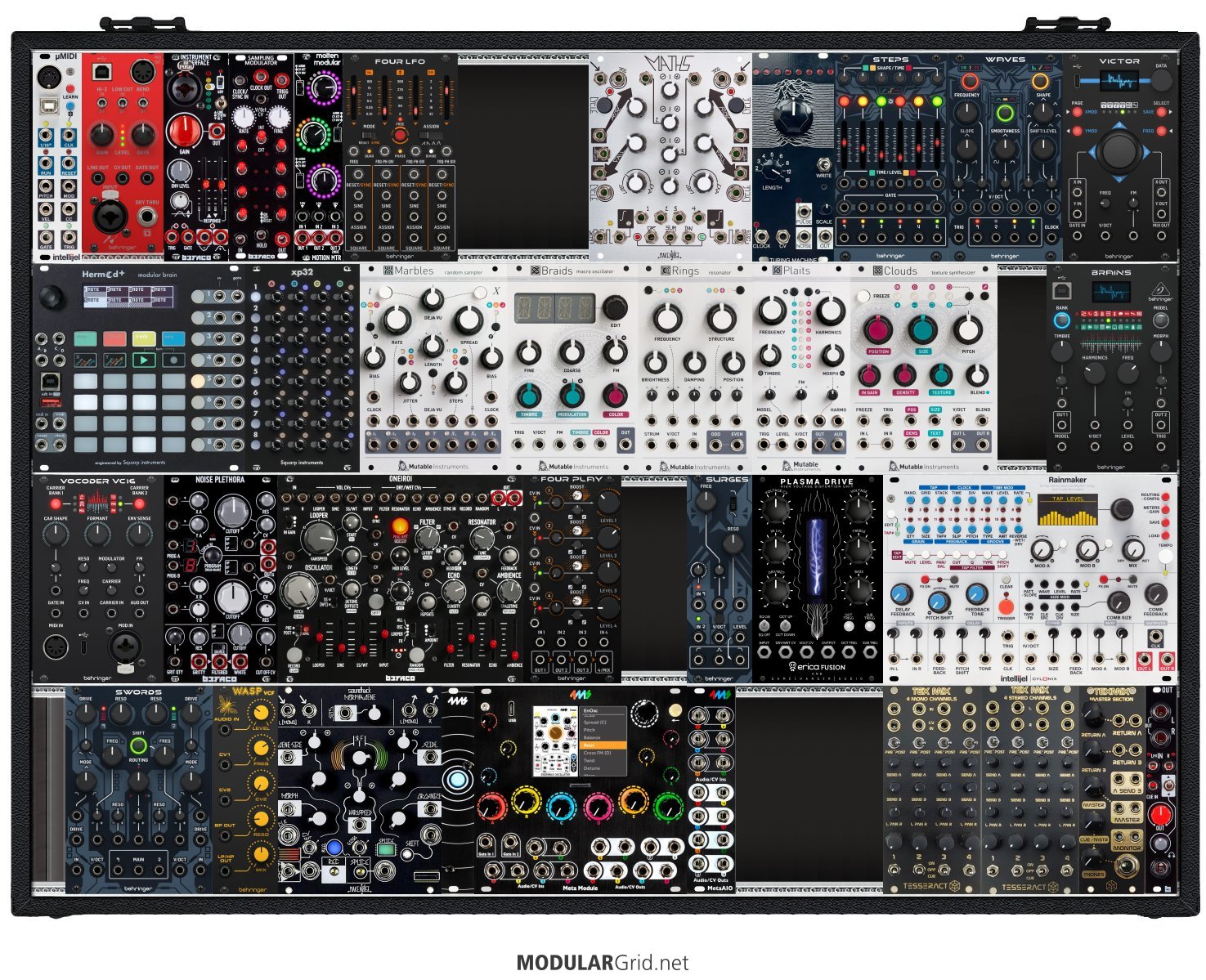The width and height of the screenshot is (1206, 980).
Task: Click the Victor joystick
Action: click(1119, 151)
